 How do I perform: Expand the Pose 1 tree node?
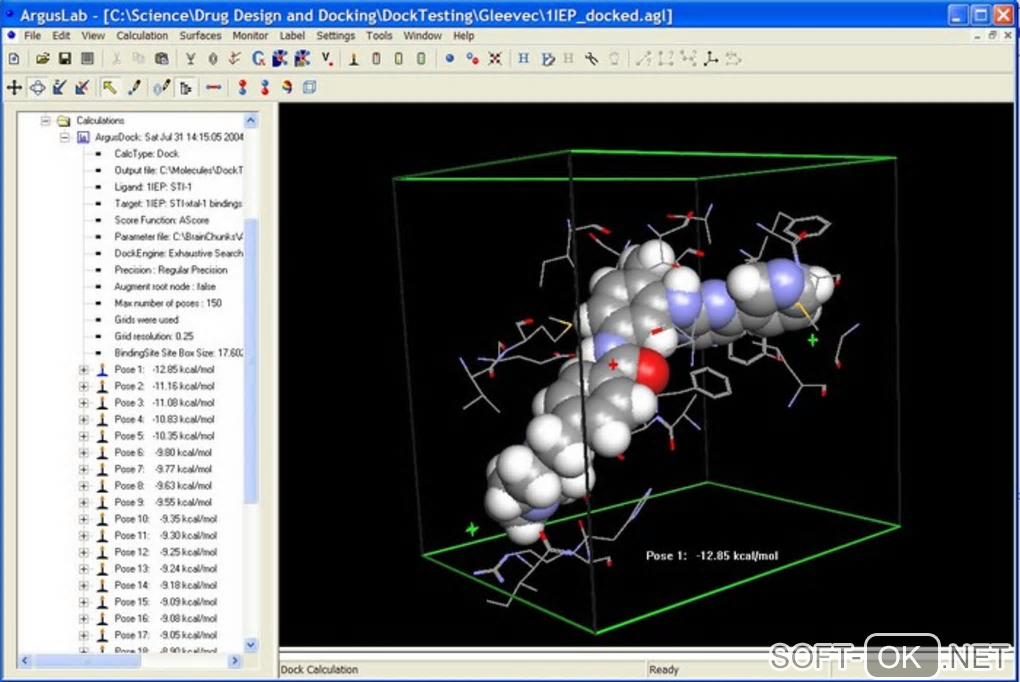pyautogui.click(x=83, y=370)
